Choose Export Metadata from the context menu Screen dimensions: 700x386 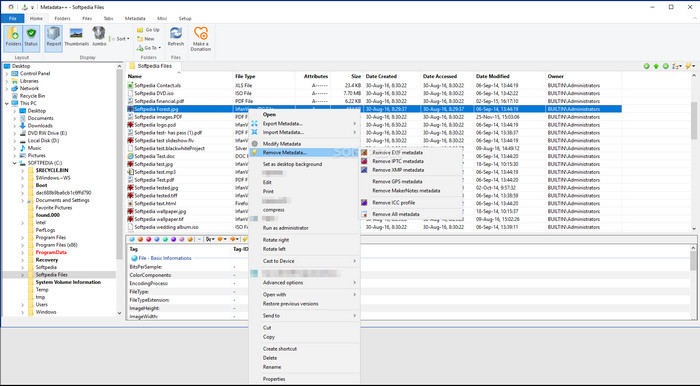[x=304, y=124]
